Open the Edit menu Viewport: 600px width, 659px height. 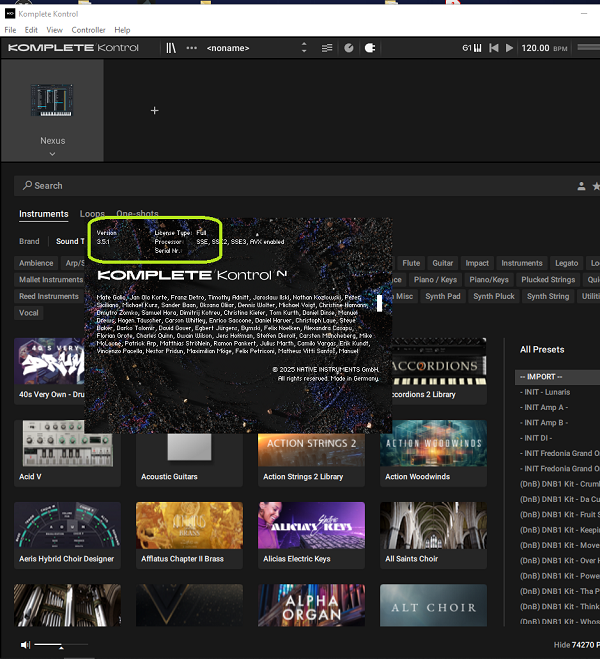click(x=31, y=30)
